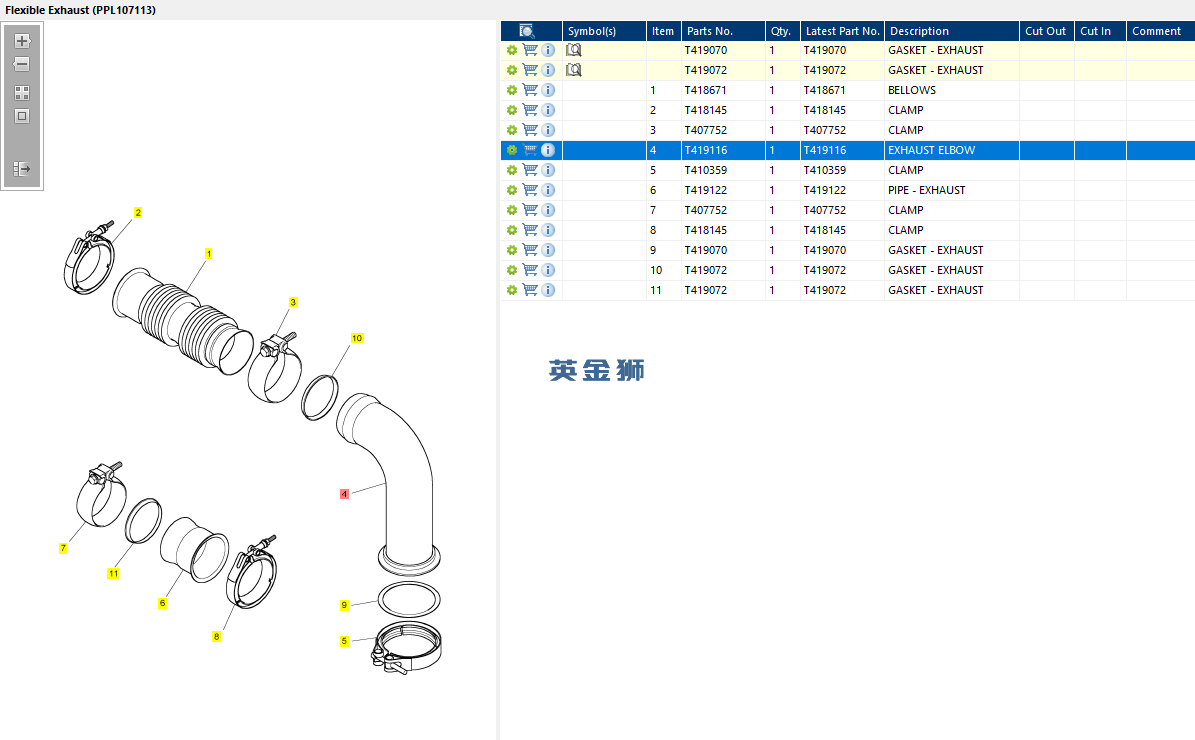Add item 2 T418145 clamp to cart
This screenshot has height=740, width=1195.
point(530,110)
